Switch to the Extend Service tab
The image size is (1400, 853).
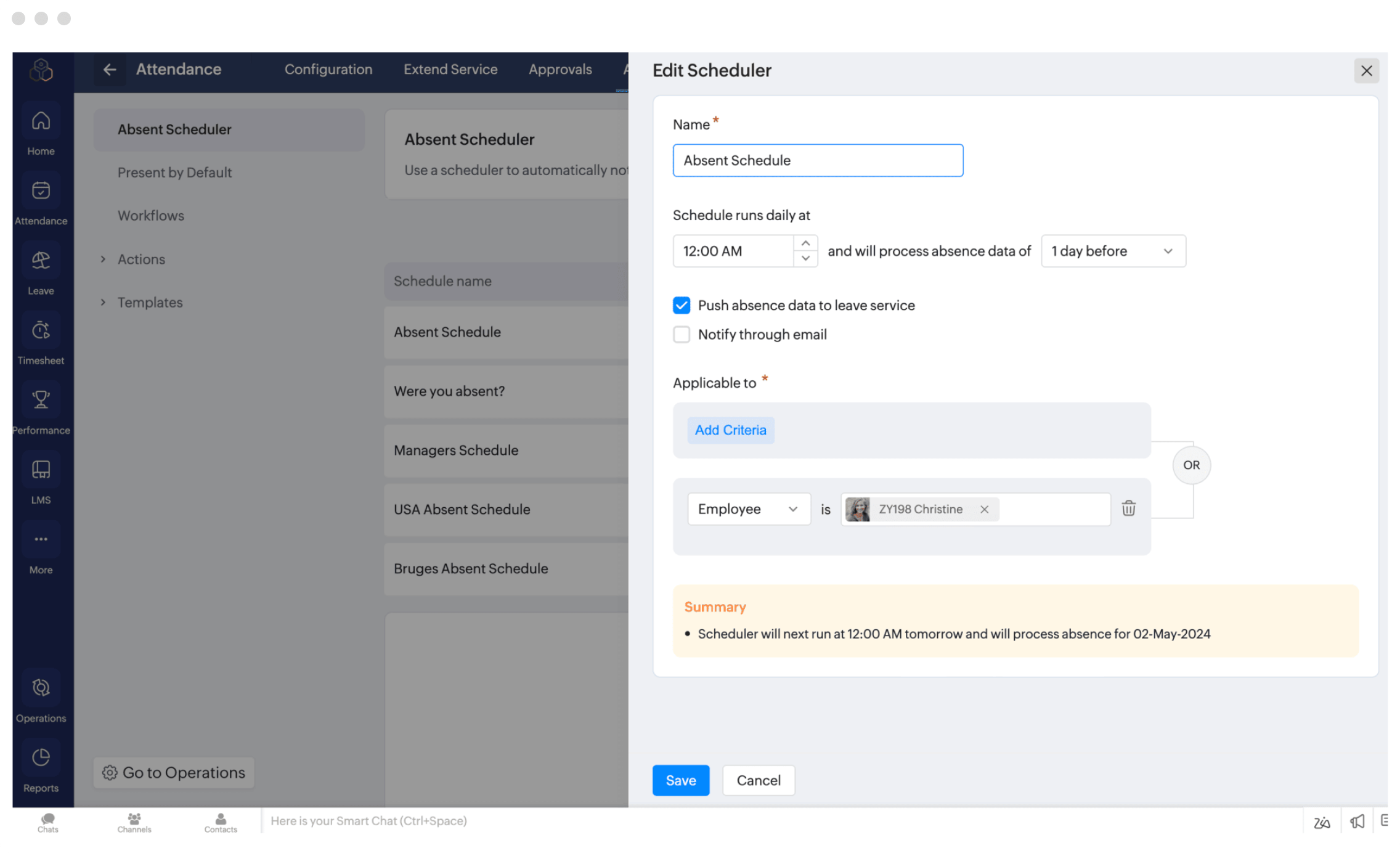coord(450,70)
